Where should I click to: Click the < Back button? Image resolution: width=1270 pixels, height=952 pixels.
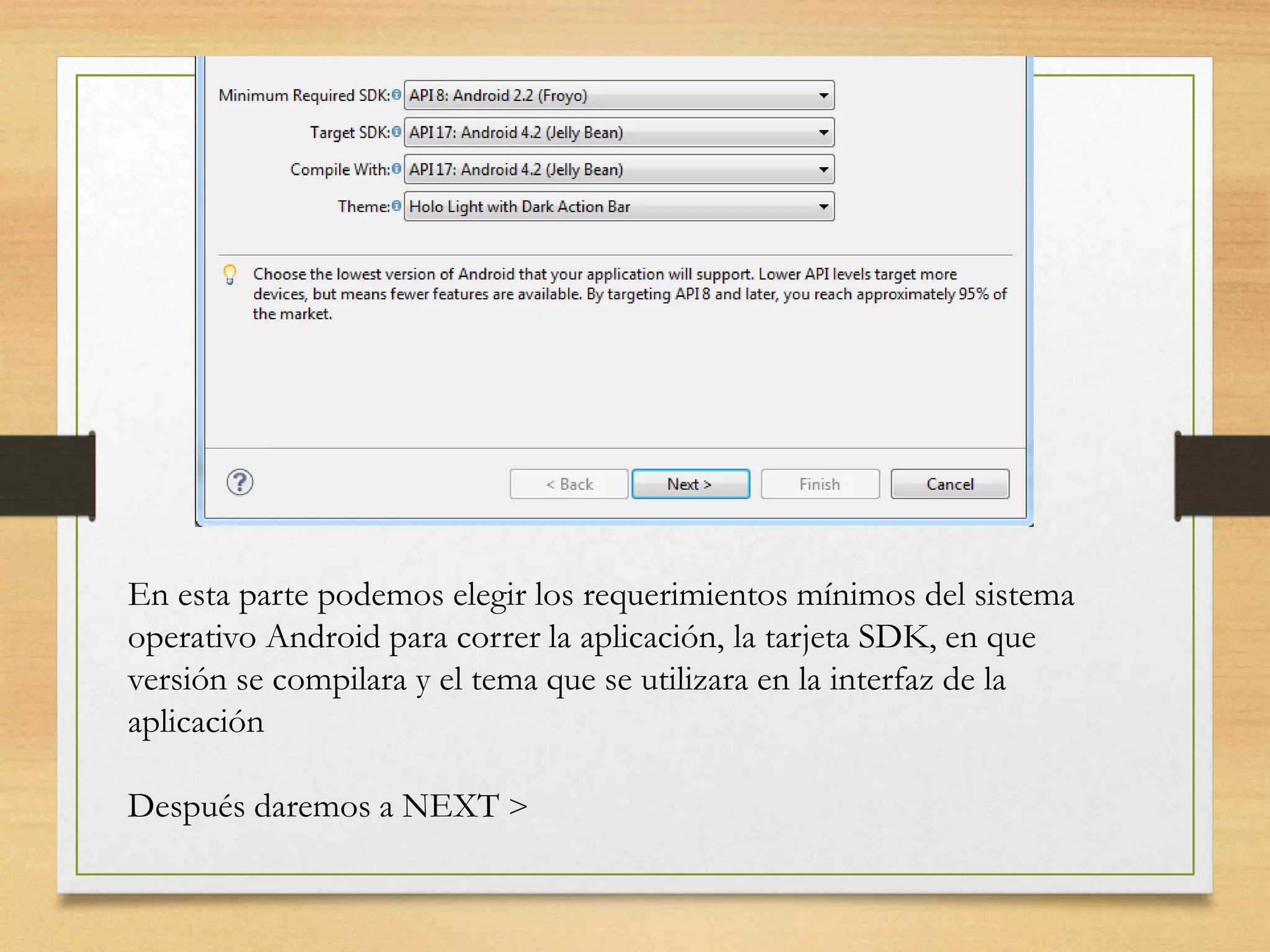pos(569,484)
